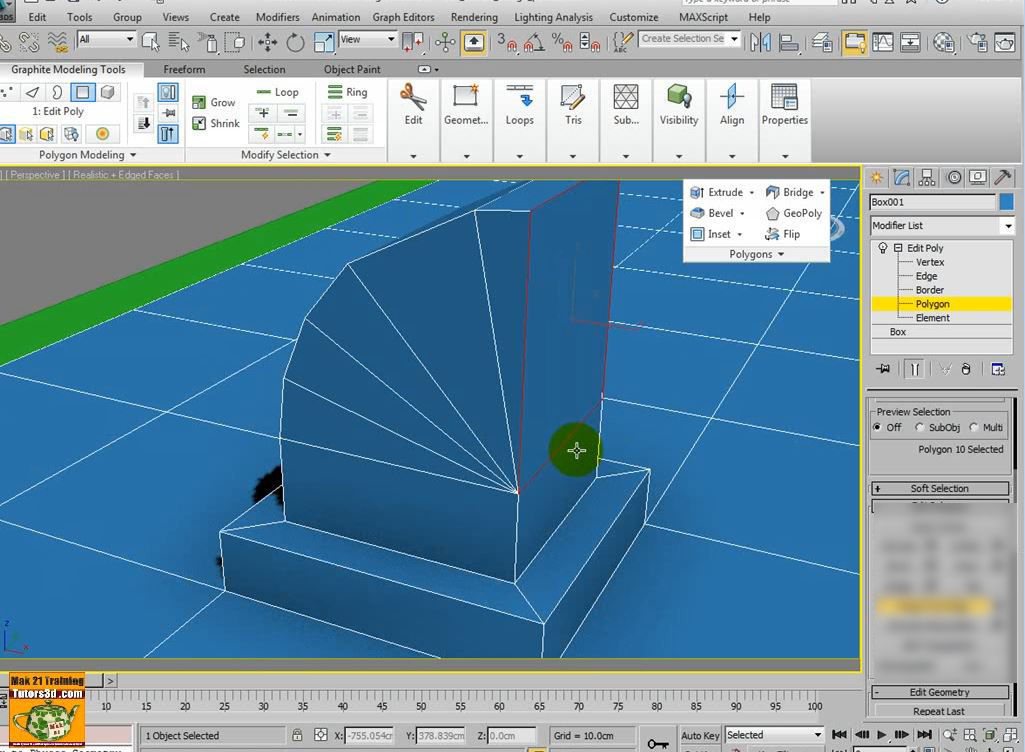The width and height of the screenshot is (1025, 752).
Task: Click the Select and Rotate tool
Action: coord(296,42)
